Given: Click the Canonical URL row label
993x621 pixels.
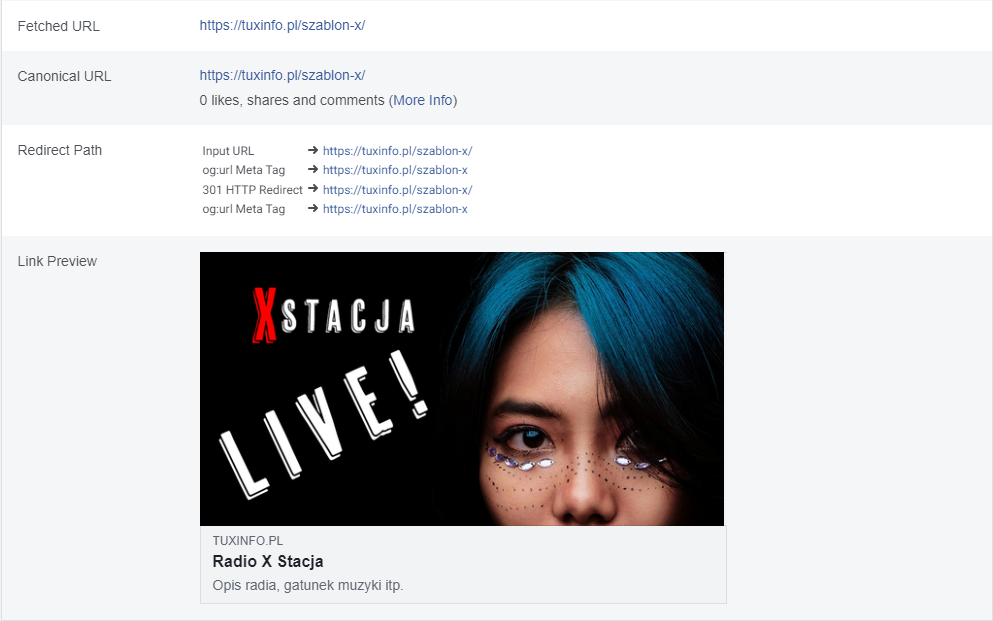Looking at the screenshot, I should (x=64, y=76).
